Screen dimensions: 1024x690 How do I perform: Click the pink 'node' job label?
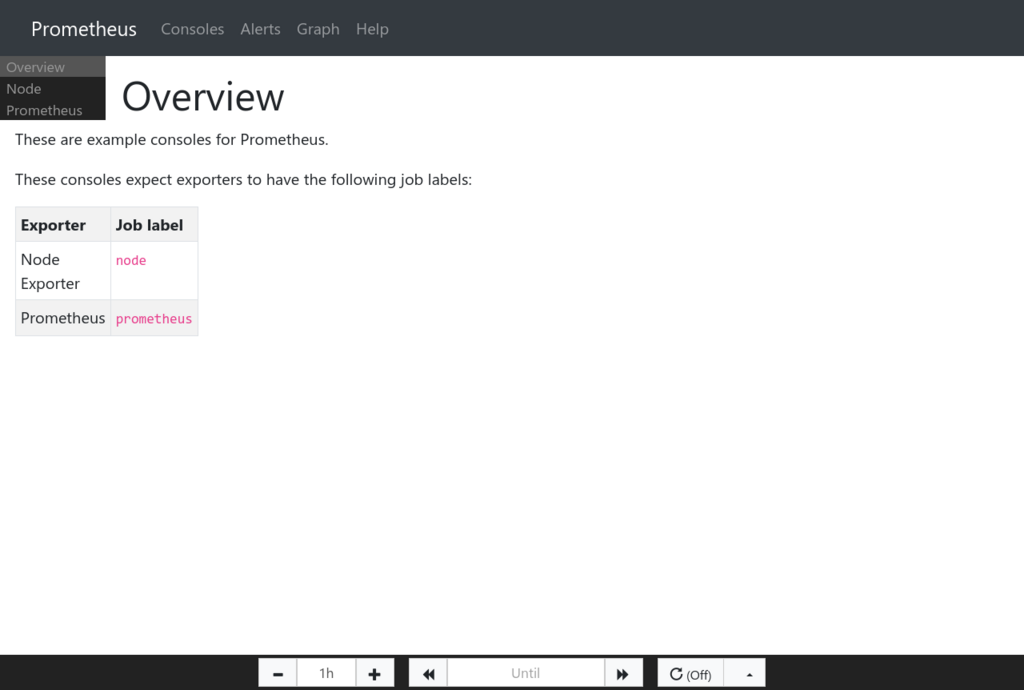click(x=131, y=260)
